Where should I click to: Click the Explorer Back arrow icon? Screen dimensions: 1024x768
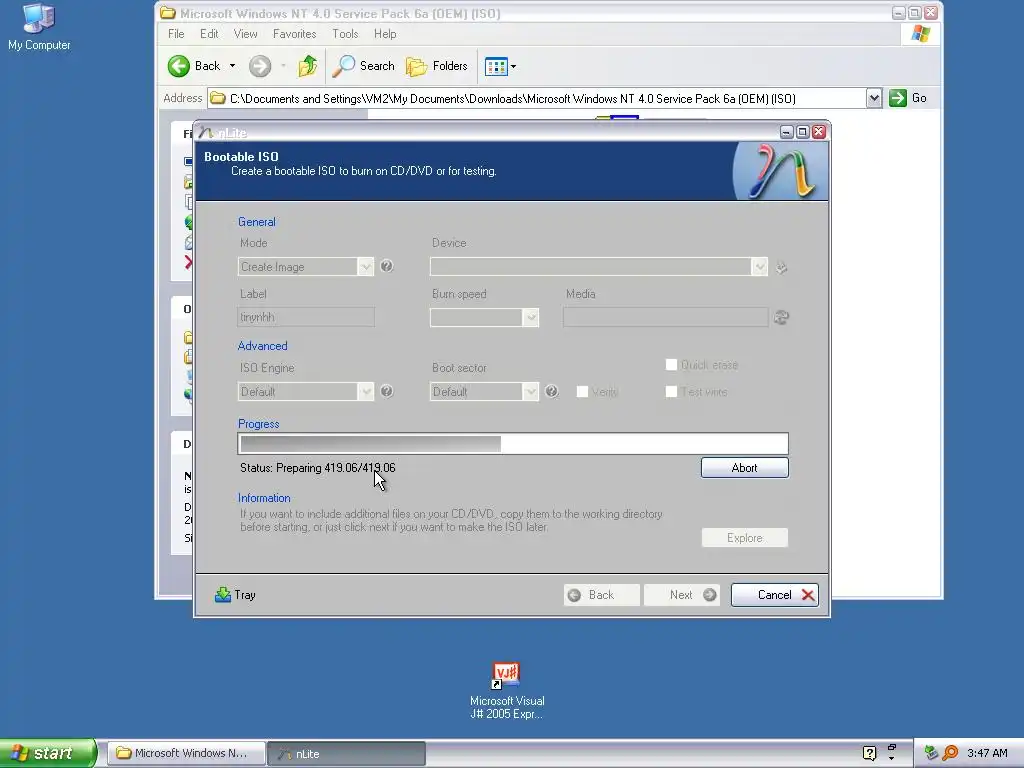(x=178, y=66)
